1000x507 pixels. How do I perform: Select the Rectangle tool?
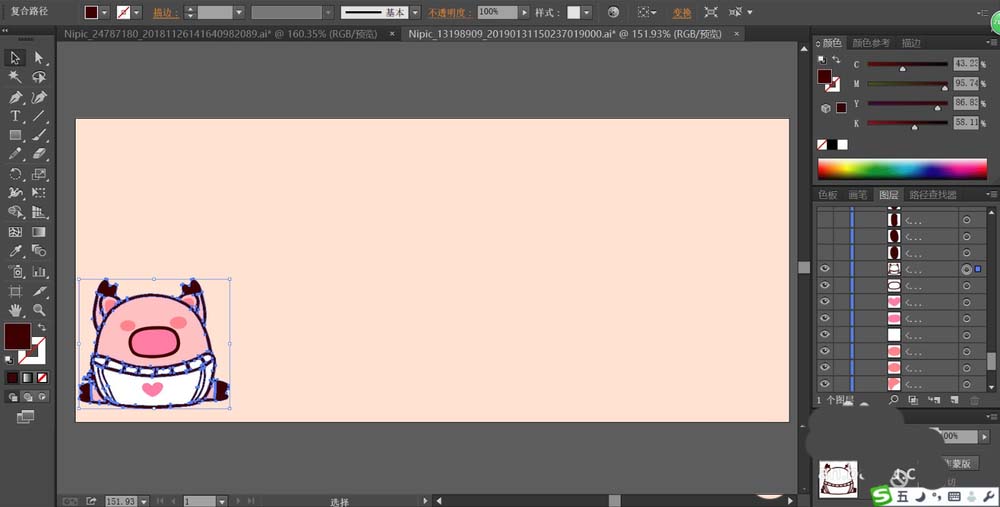pyautogui.click(x=15, y=135)
